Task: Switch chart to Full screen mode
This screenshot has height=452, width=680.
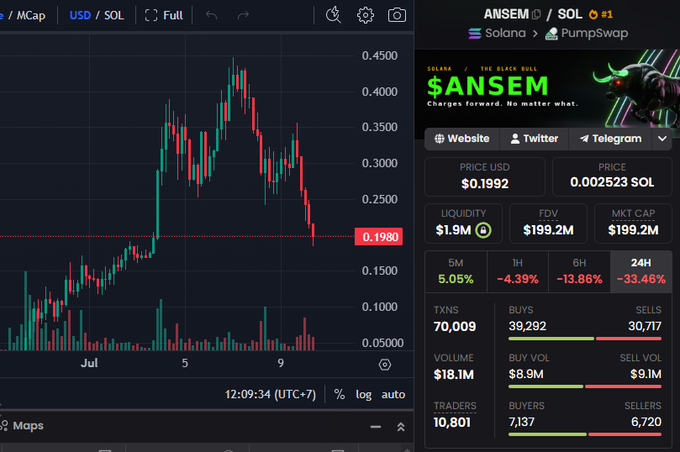Action: 163,15
